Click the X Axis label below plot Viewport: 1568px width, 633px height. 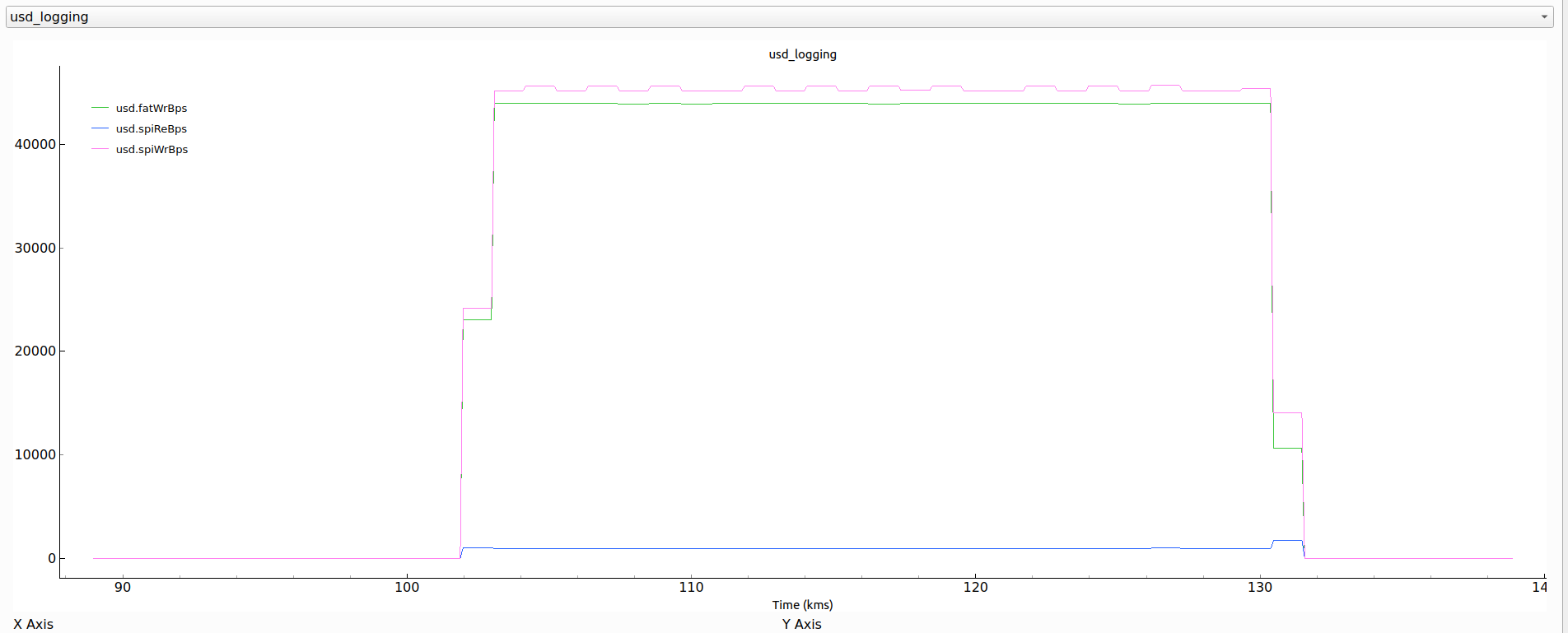(34, 624)
